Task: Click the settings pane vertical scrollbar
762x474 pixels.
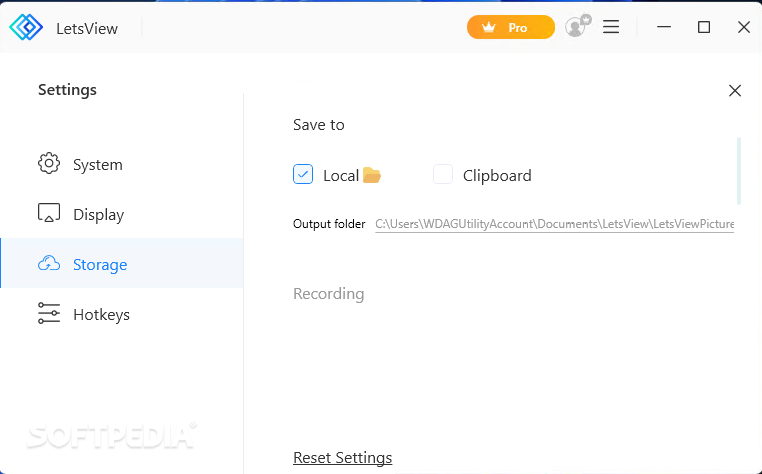Action: pos(739,171)
